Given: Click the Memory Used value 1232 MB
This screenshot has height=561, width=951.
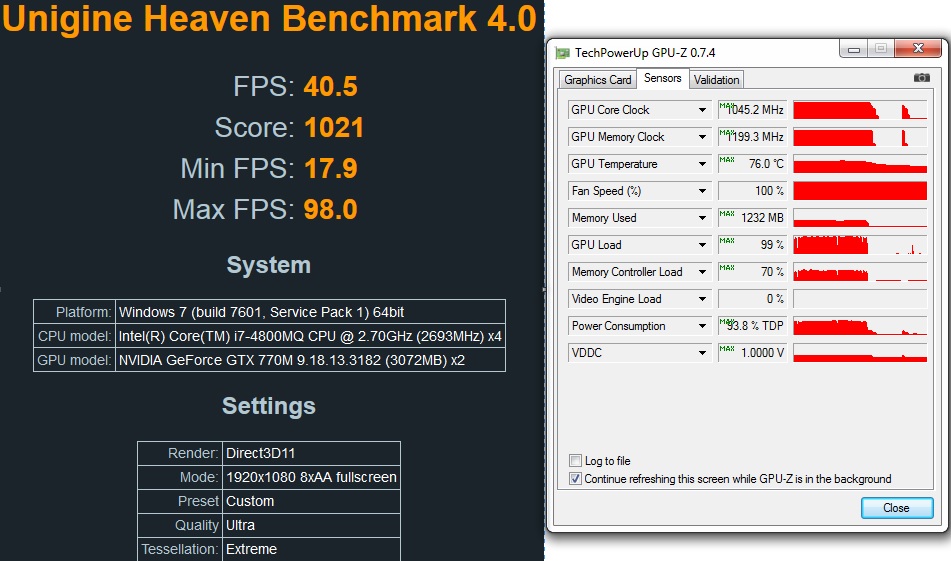Looking at the screenshot, I should [752, 218].
